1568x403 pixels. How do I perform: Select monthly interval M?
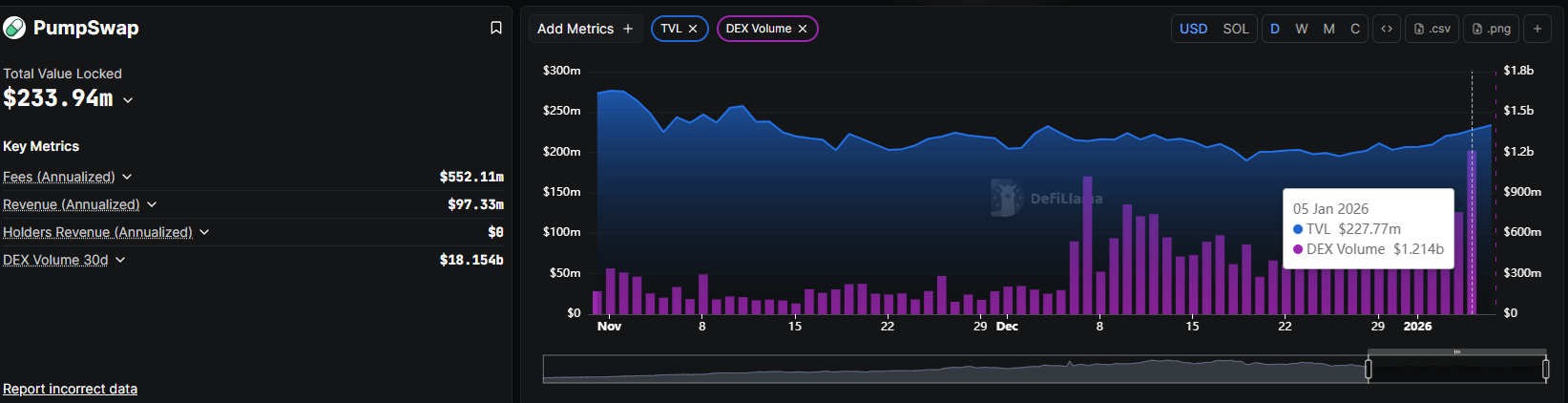tap(1328, 29)
